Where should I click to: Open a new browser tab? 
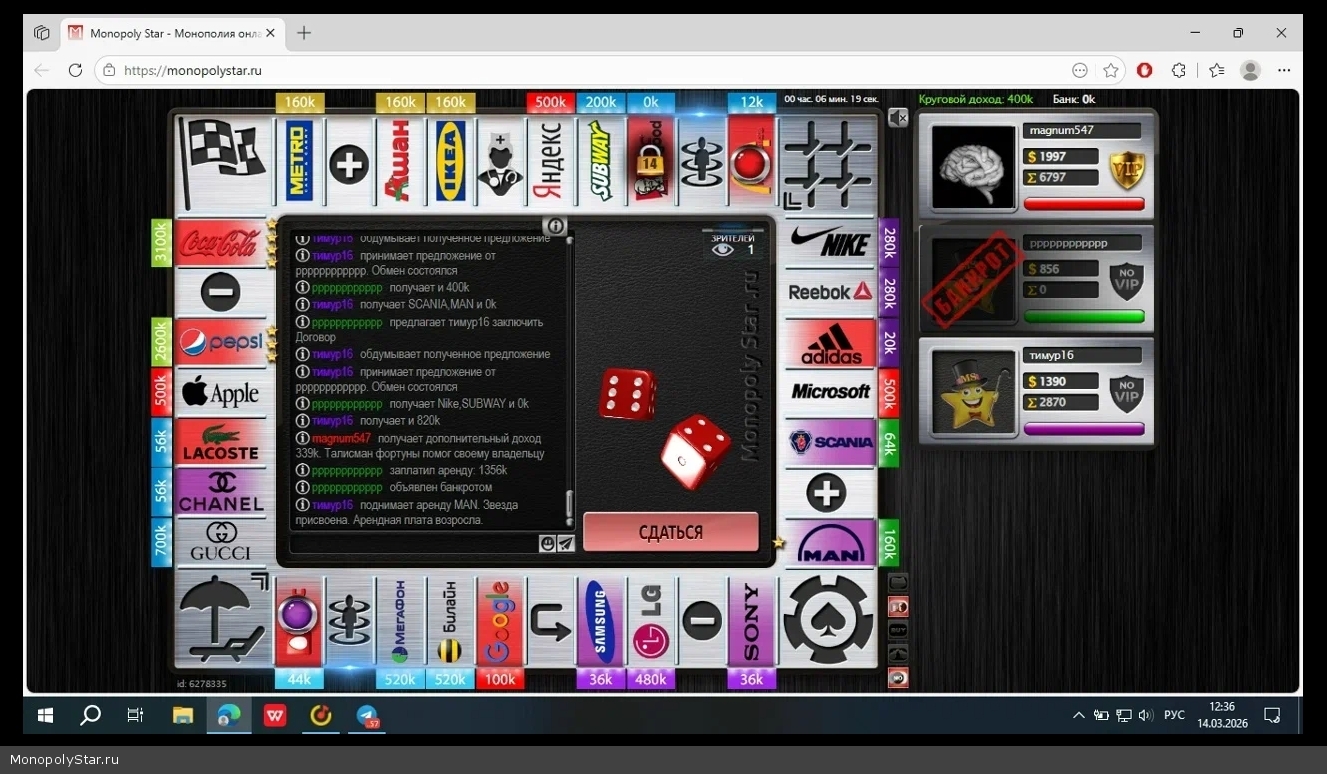(304, 33)
